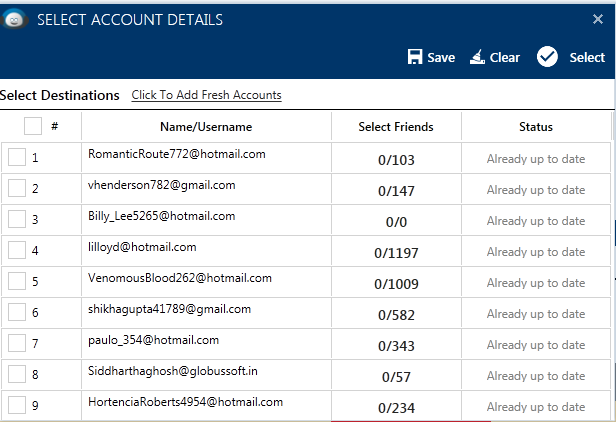Image resolution: width=616 pixels, height=422 pixels.
Task: Sort by the Name/Username column header
Action: [x=206, y=127]
